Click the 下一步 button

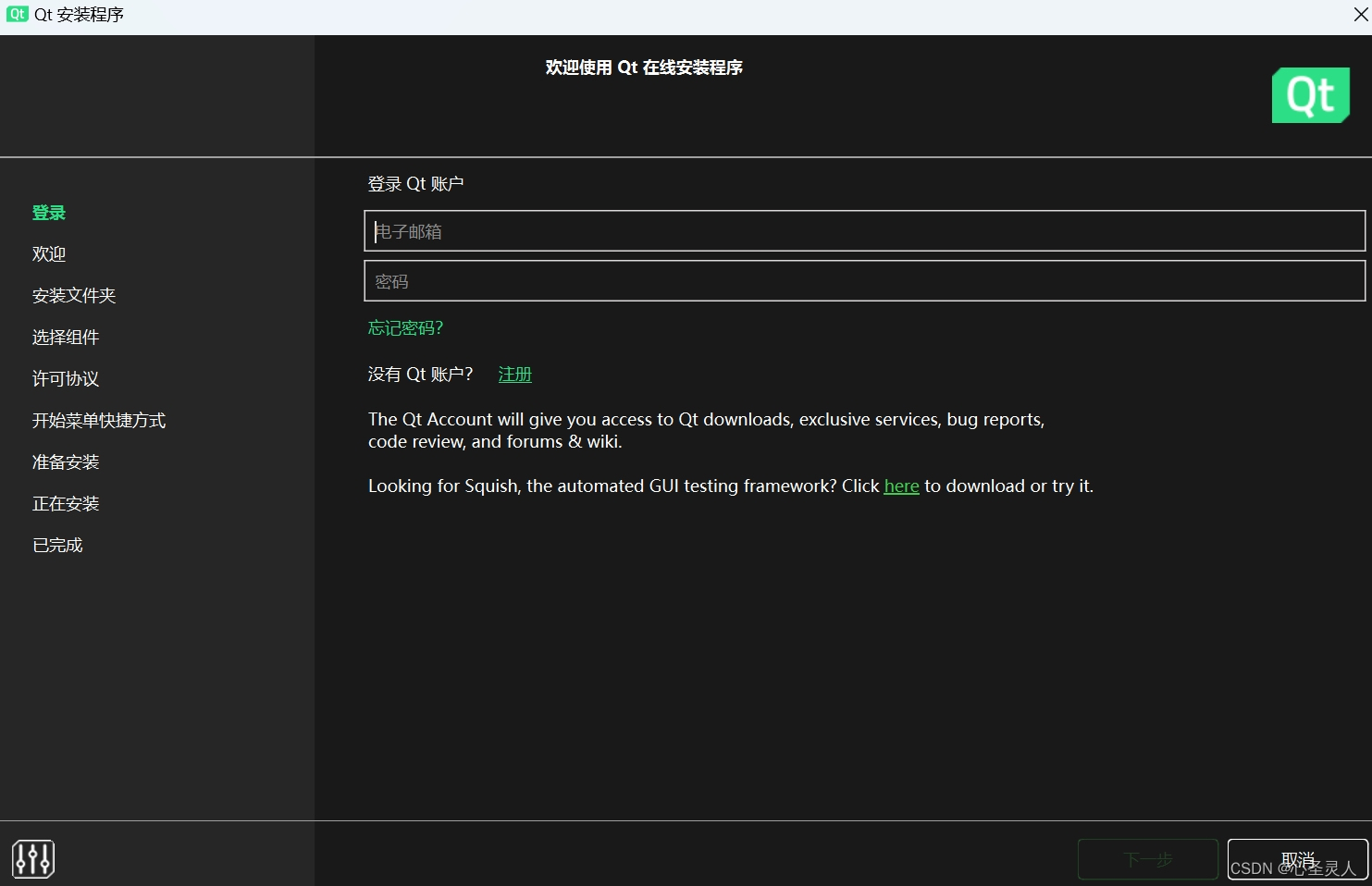[x=1147, y=859]
